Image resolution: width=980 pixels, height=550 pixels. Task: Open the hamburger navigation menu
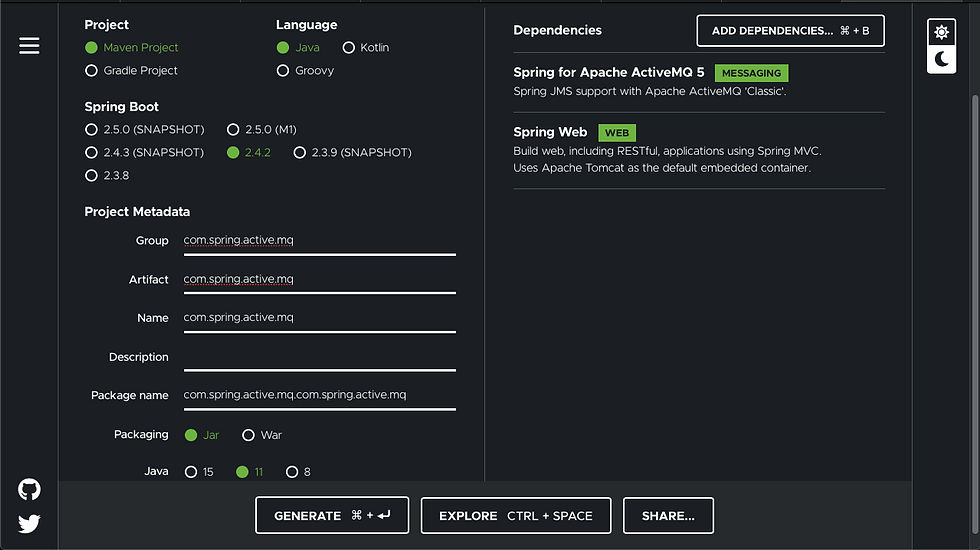pos(29,46)
